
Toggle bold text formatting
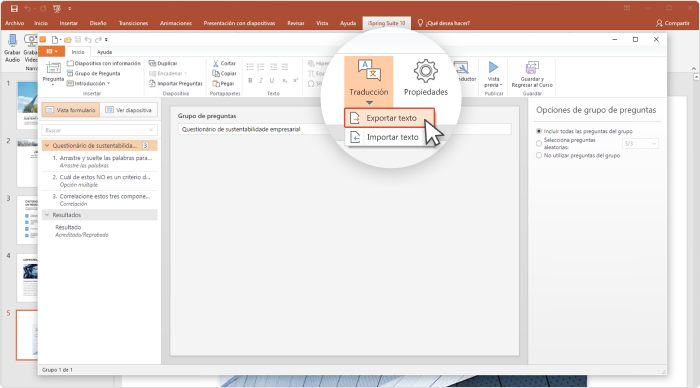coord(250,80)
